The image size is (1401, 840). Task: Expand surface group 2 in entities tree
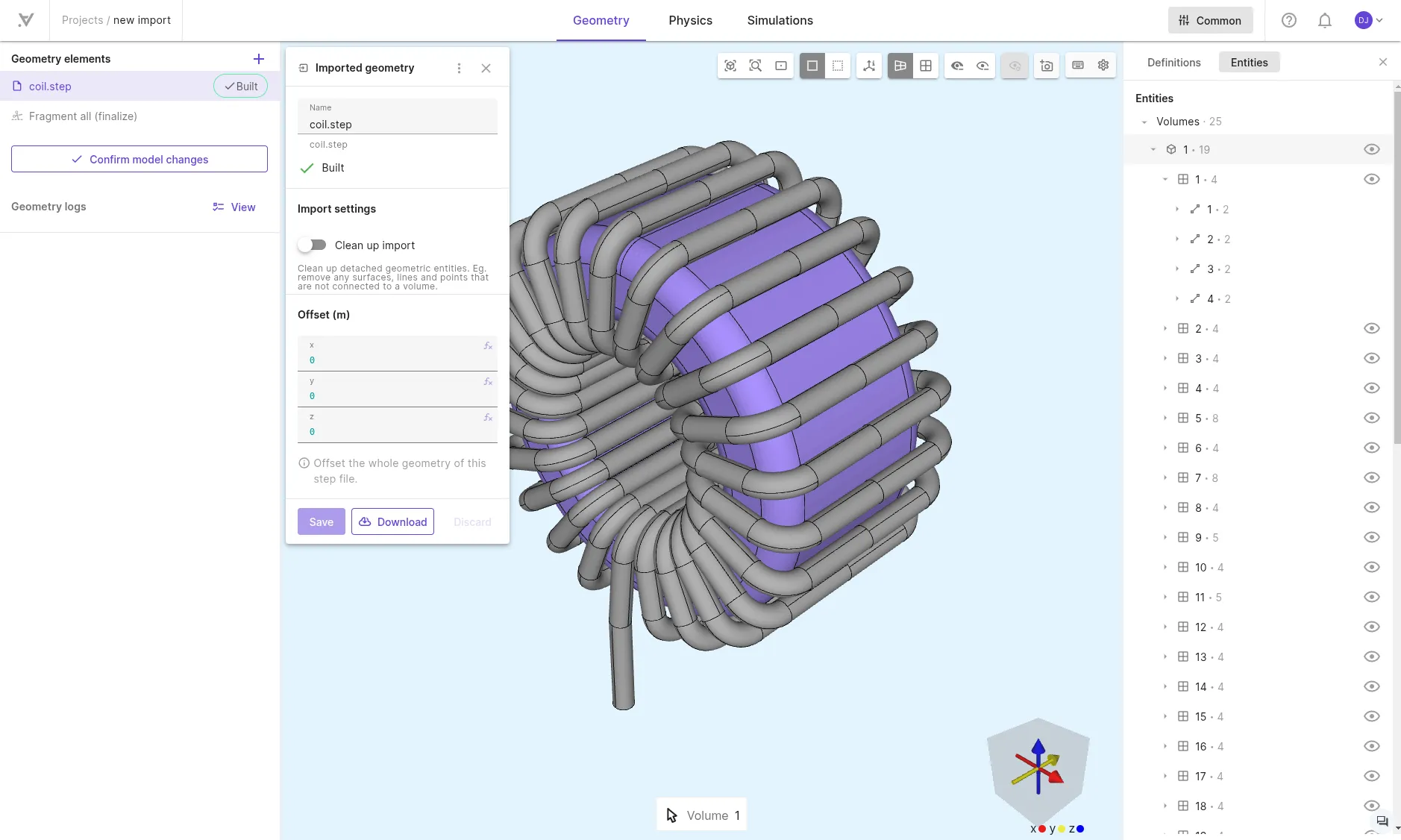[x=1165, y=328]
